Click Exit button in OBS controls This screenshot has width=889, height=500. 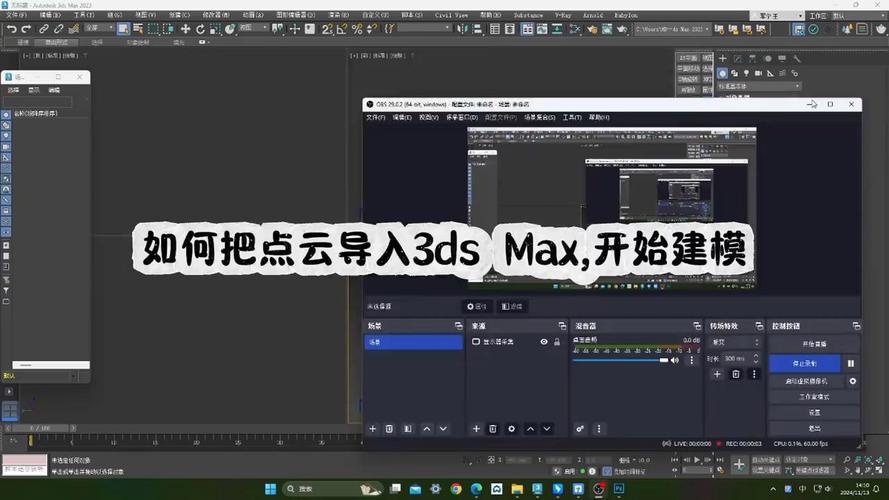click(x=814, y=428)
